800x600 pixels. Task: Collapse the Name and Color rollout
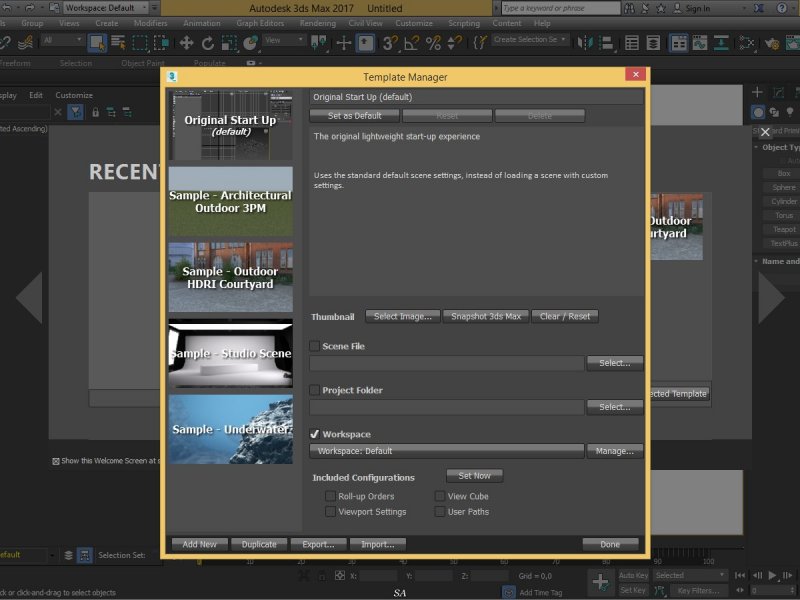click(756, 261)
